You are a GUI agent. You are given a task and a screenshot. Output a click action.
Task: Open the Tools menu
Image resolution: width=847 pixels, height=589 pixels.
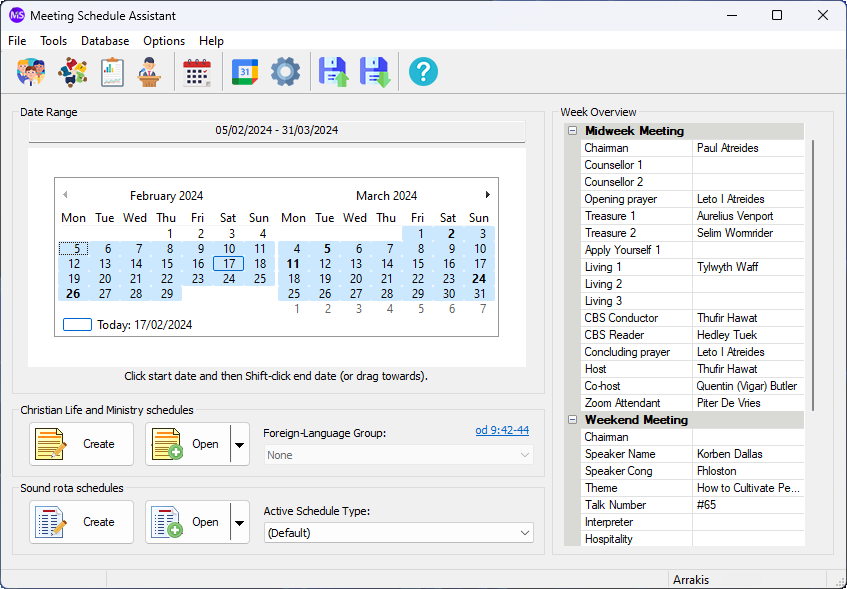(53, 41)
